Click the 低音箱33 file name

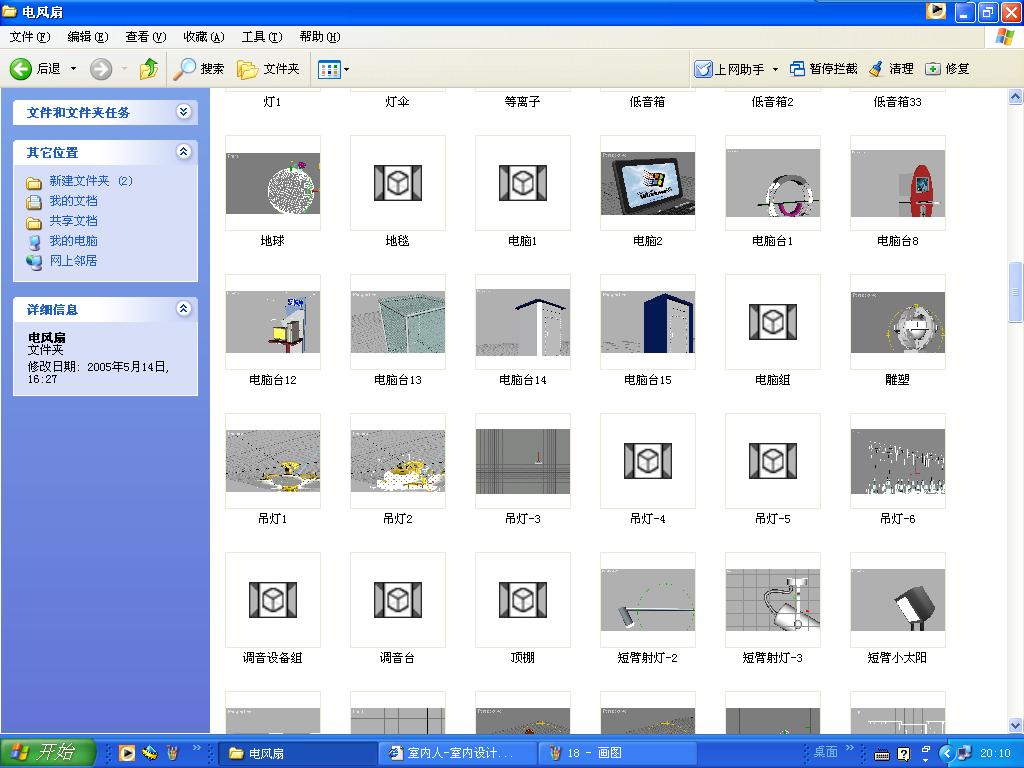click(898, 102)
